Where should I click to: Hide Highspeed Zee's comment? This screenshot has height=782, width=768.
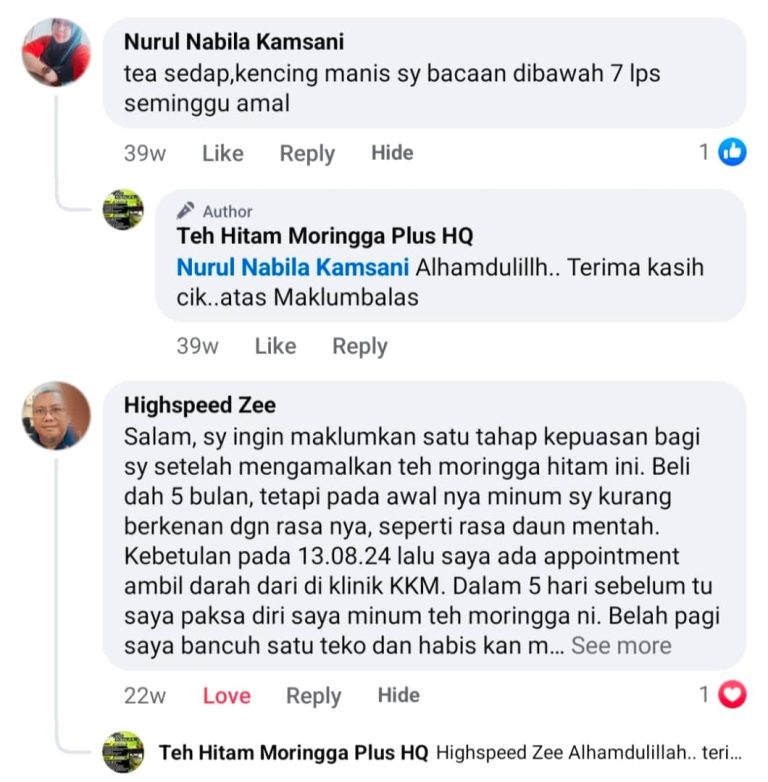(x=398, y=695)
